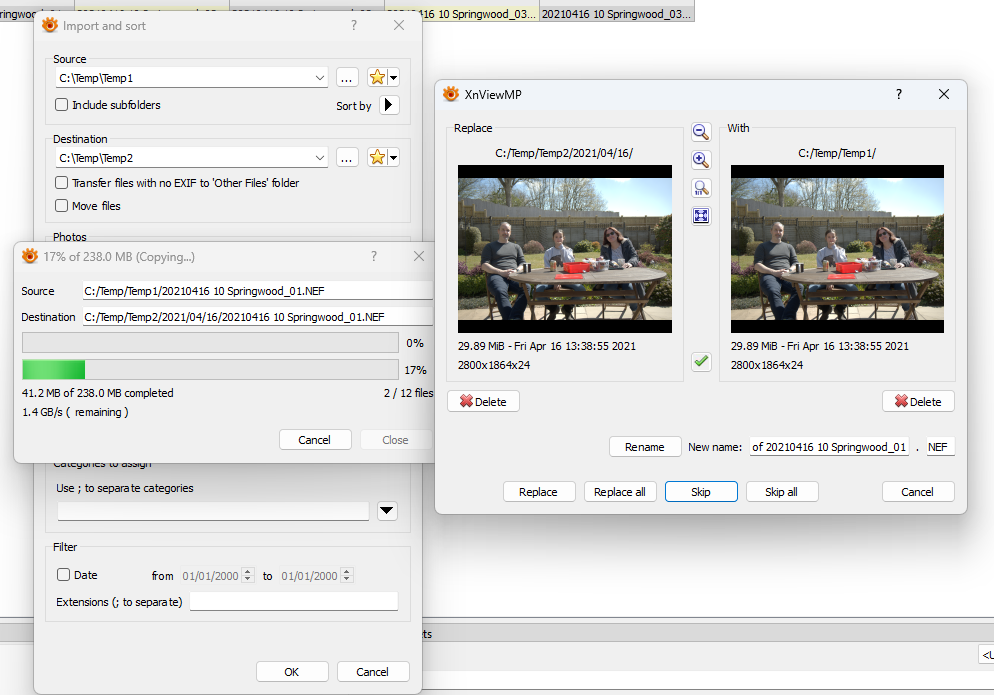This screenshot has height=695, width=994.
Task: Expand the Source path dropdown
Action: click(320, 77)
